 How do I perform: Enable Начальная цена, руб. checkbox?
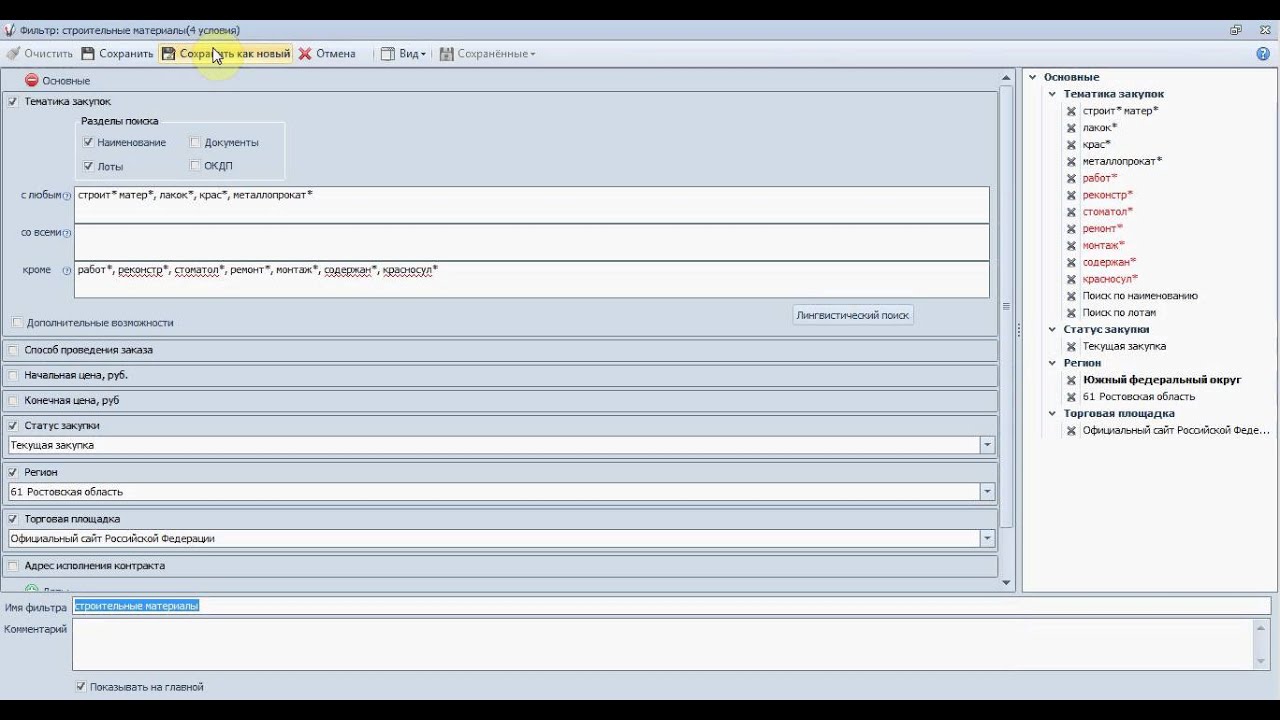click(x=13, y=375)
